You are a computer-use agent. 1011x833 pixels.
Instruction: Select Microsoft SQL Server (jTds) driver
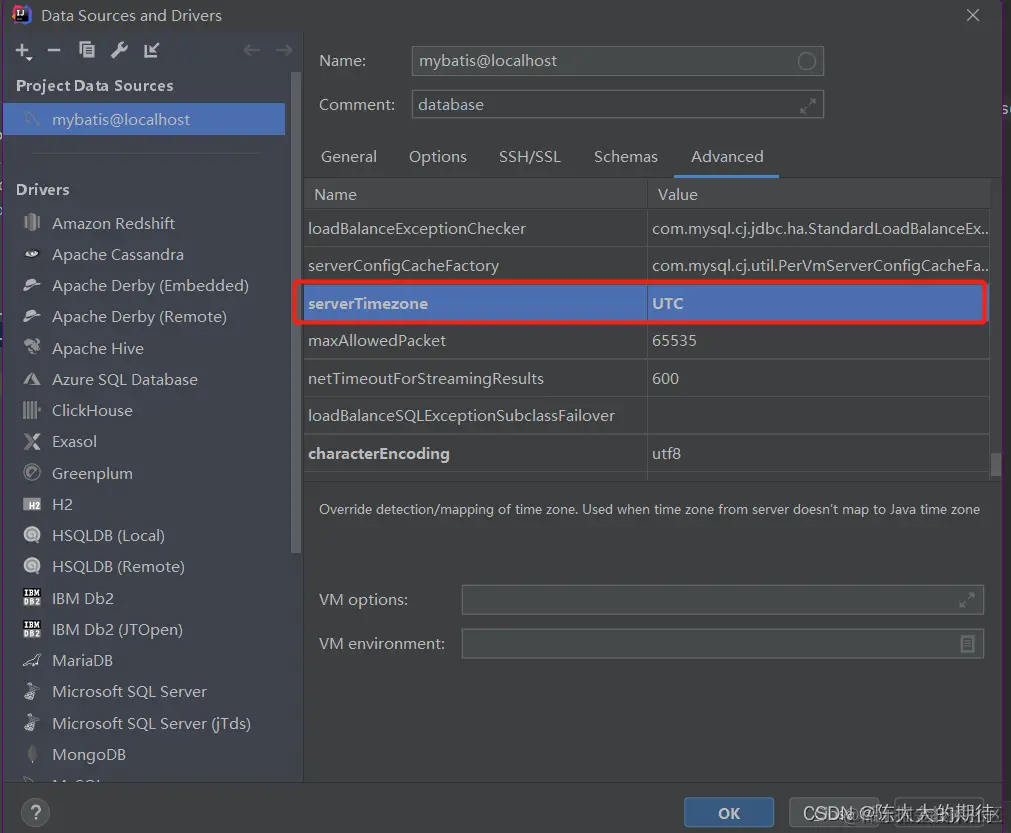point(151,723)
